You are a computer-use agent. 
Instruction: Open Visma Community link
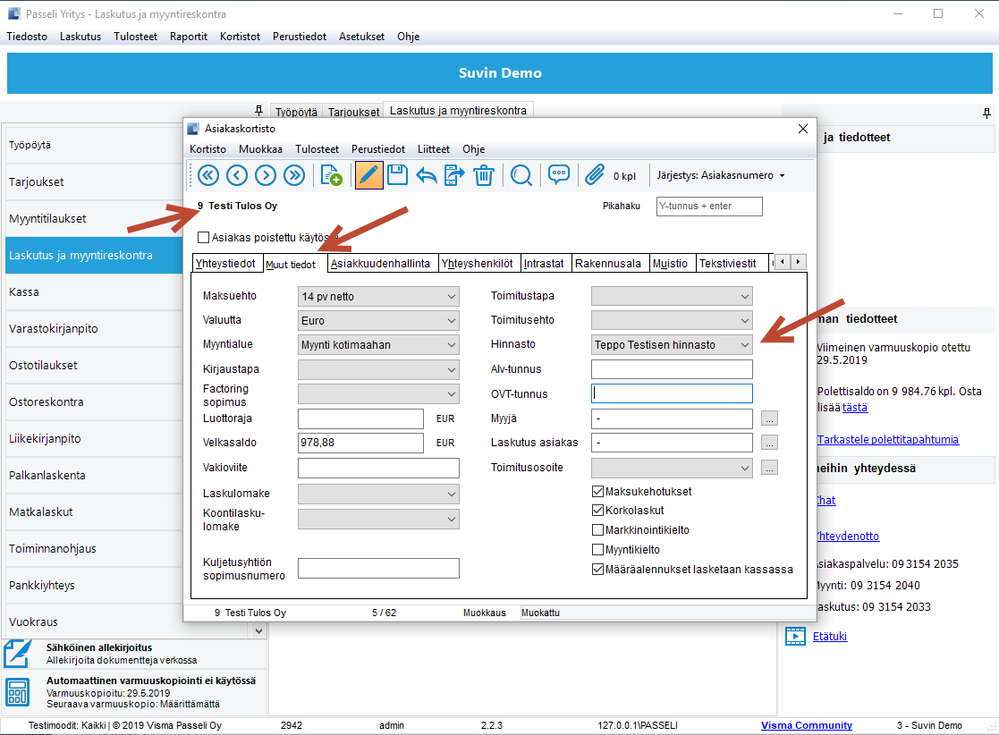(x=807, y=725)
